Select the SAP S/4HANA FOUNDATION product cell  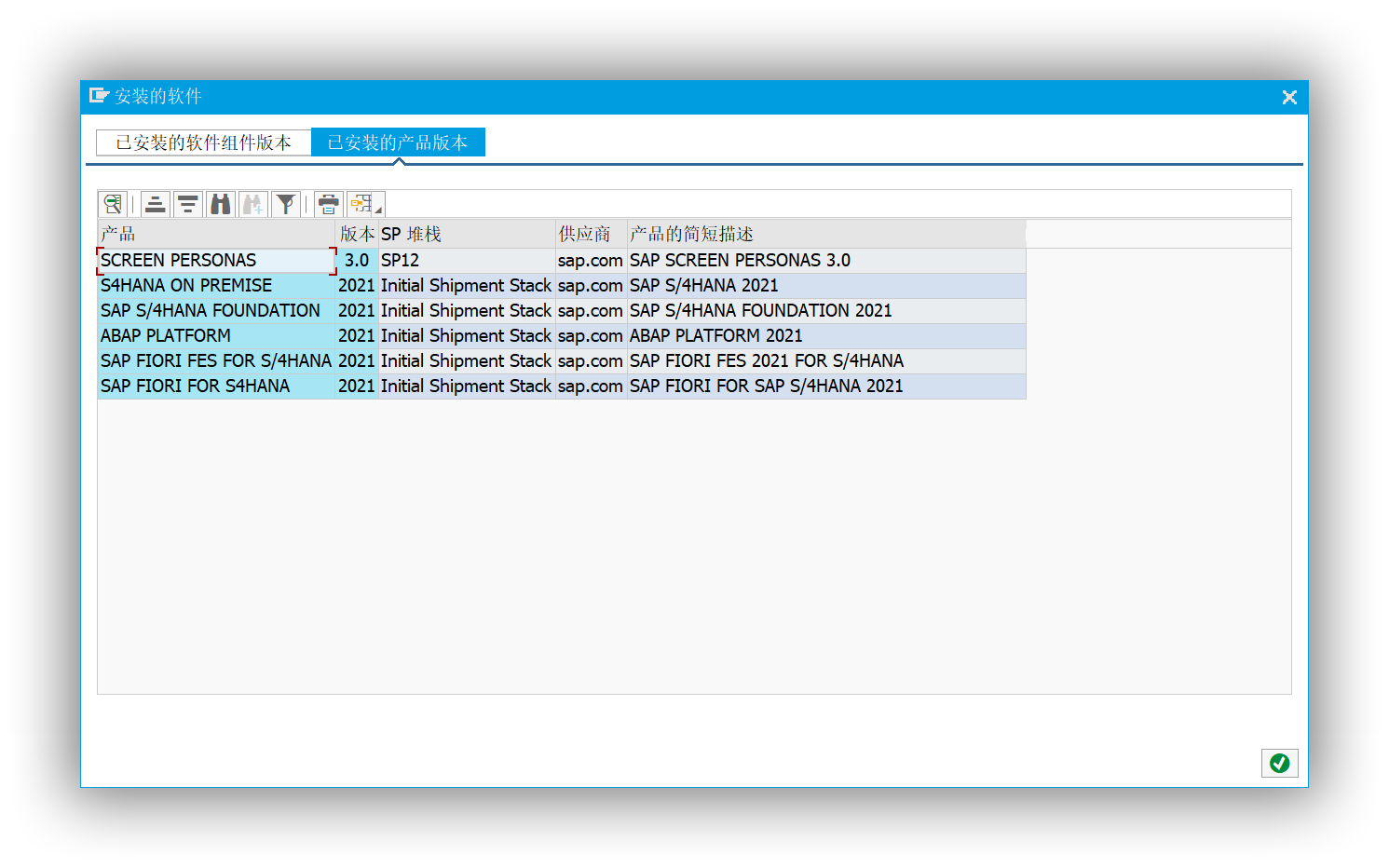(216, 311)
